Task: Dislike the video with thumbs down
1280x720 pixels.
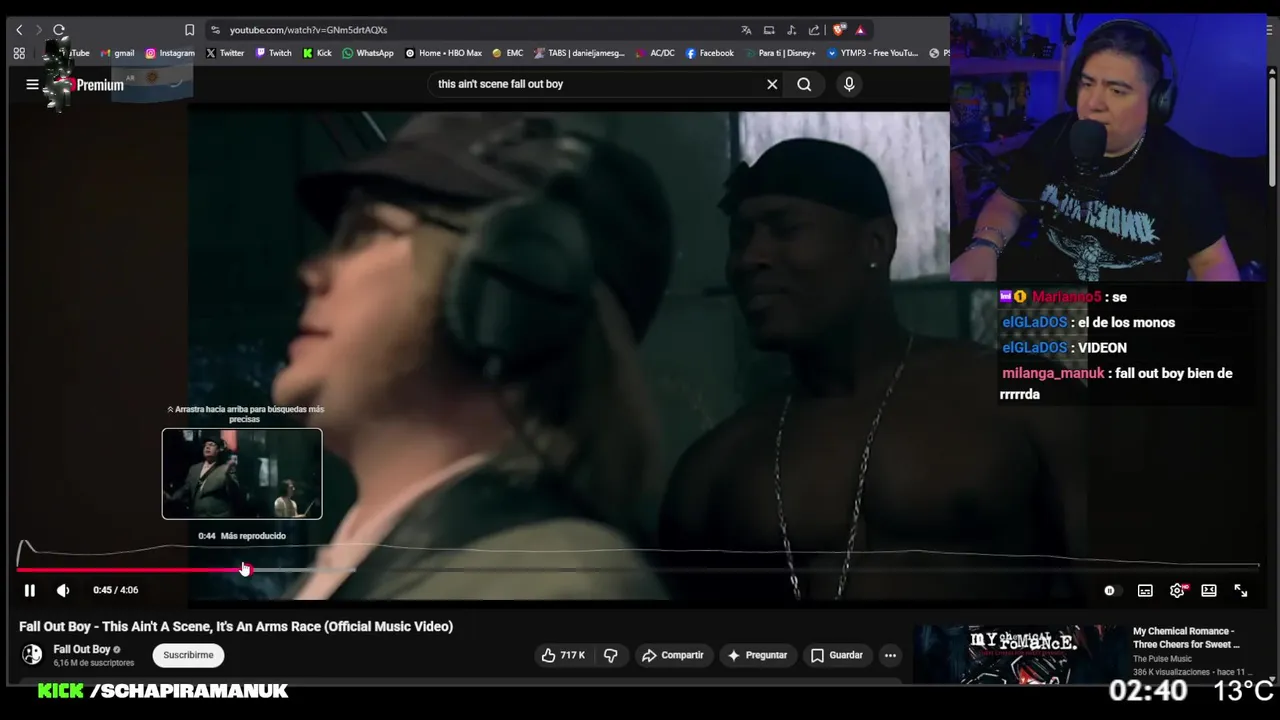Action: pyautogui.click(x=610, y=655)
